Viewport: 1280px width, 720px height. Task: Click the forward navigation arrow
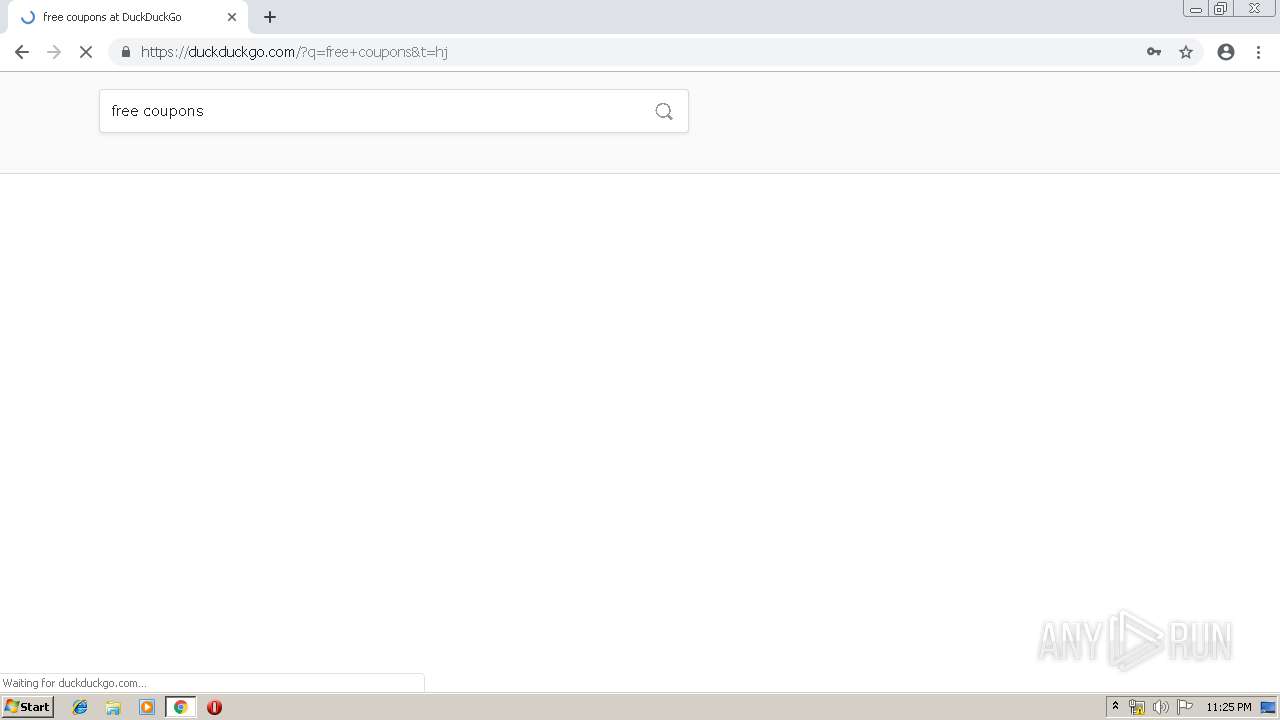[x=54, y=52]
